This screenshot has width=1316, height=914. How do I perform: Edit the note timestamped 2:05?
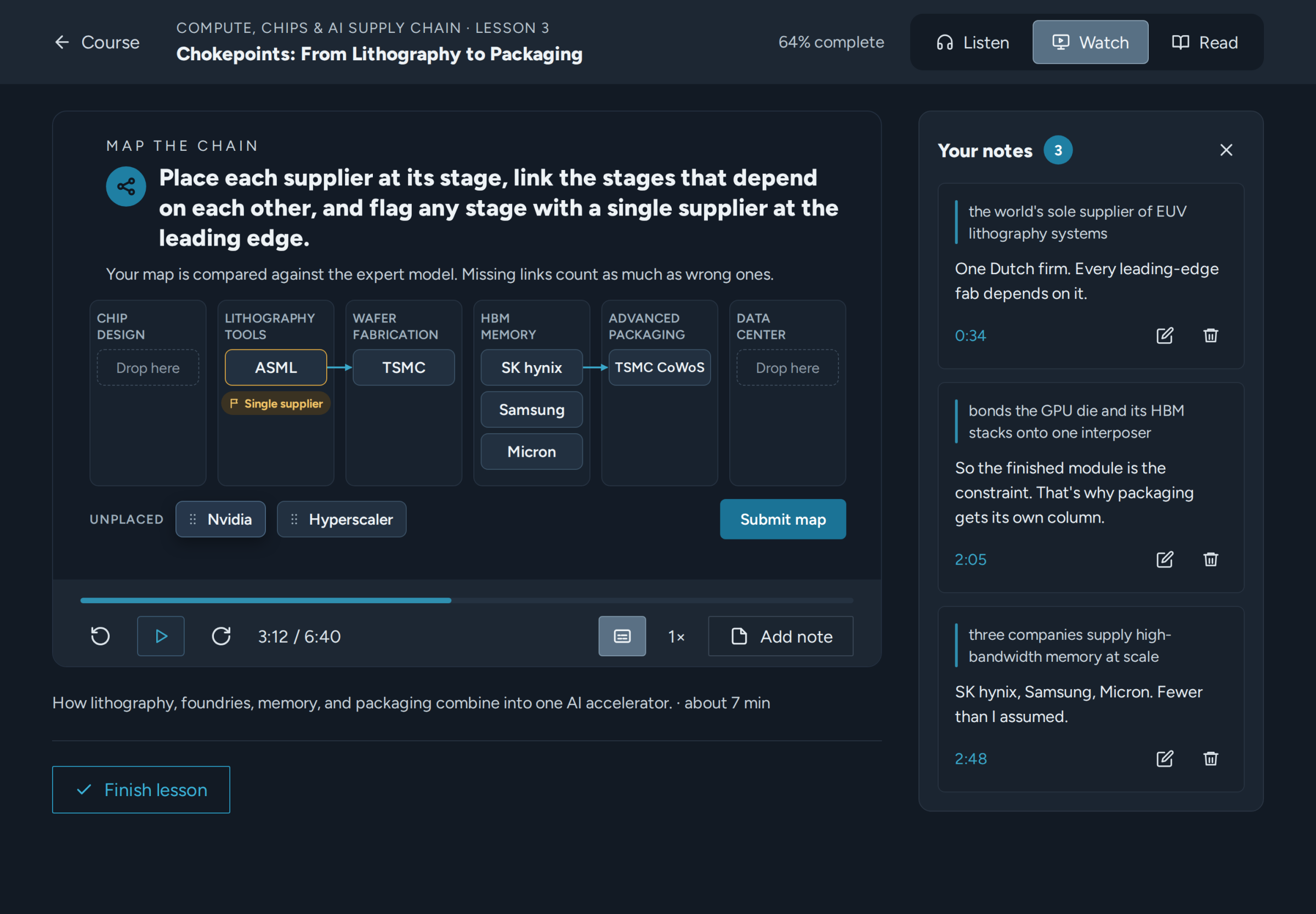click(1165, 559)
